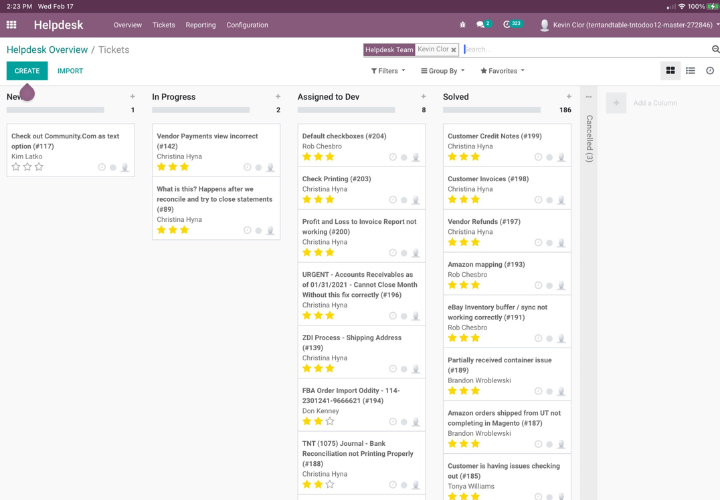Click the CREATE button
The image size is (720, 500).
pyautogui.click(x=27, y=71)
